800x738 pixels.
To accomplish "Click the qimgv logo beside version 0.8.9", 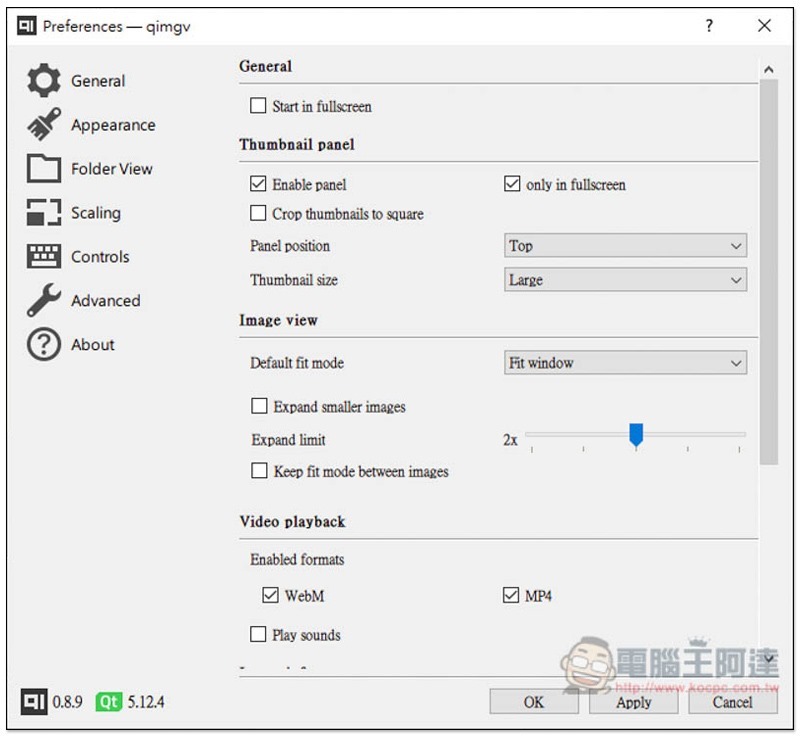I will (x=34, y=702).
